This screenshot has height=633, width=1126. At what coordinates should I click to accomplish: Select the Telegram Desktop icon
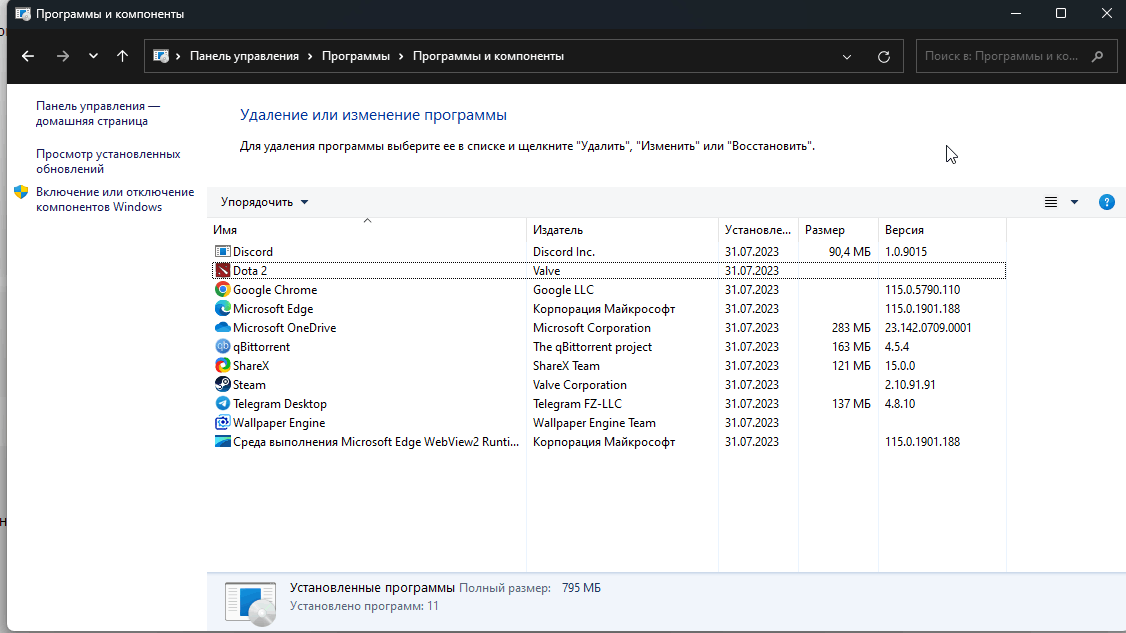(x=223, y=404)
